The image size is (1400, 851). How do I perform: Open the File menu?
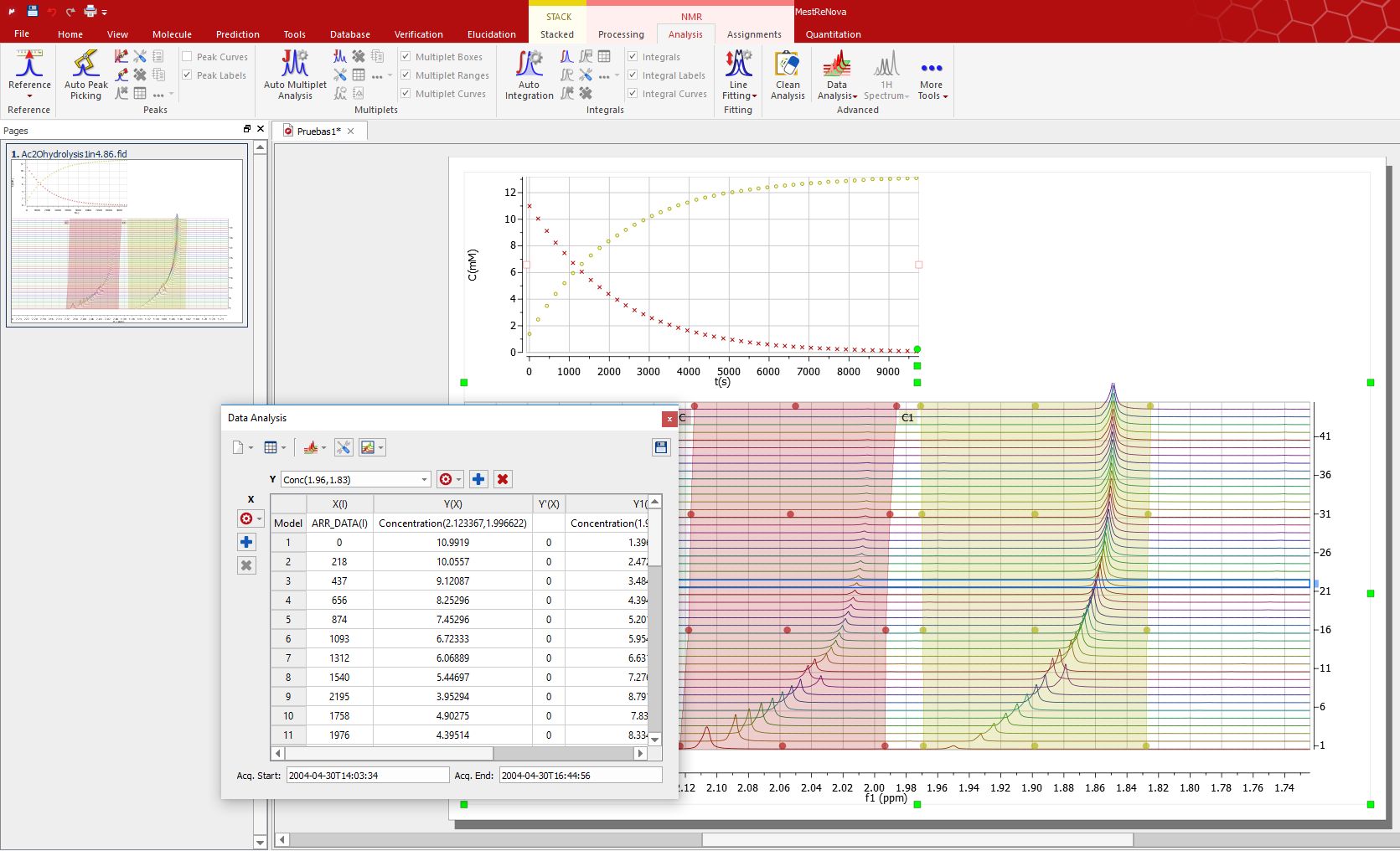tap(22, 34)
